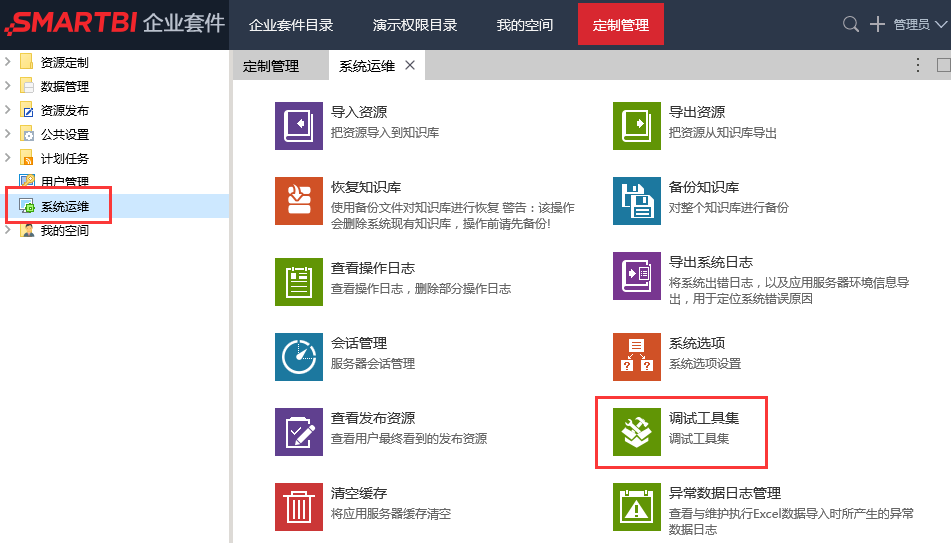Open the three-dot tab options menu
951x543 pixels.
coord(918,66)
